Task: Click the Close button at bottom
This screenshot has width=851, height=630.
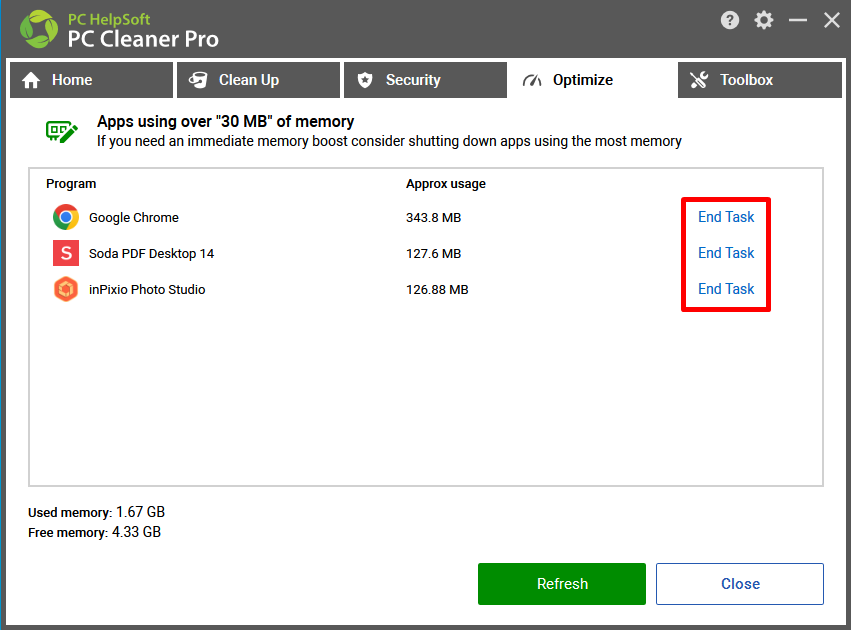Action: [x=740, y=584]
